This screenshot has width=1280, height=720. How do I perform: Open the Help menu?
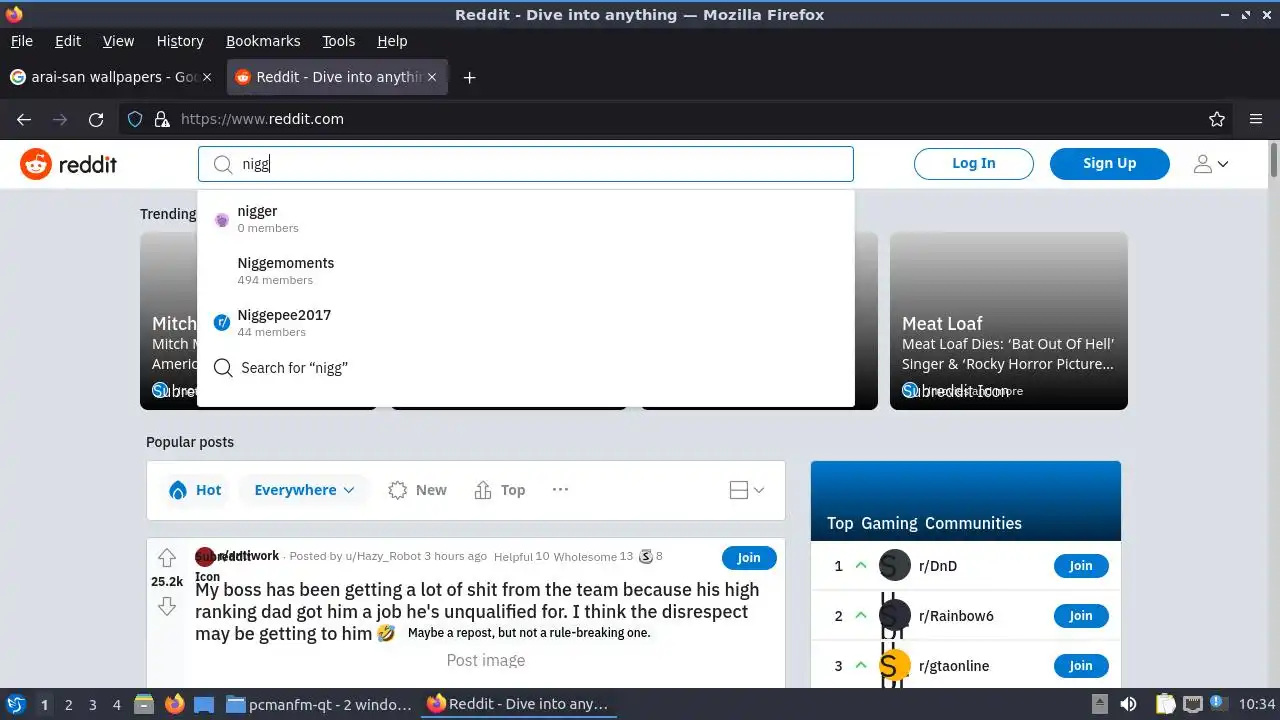(392, 41)
